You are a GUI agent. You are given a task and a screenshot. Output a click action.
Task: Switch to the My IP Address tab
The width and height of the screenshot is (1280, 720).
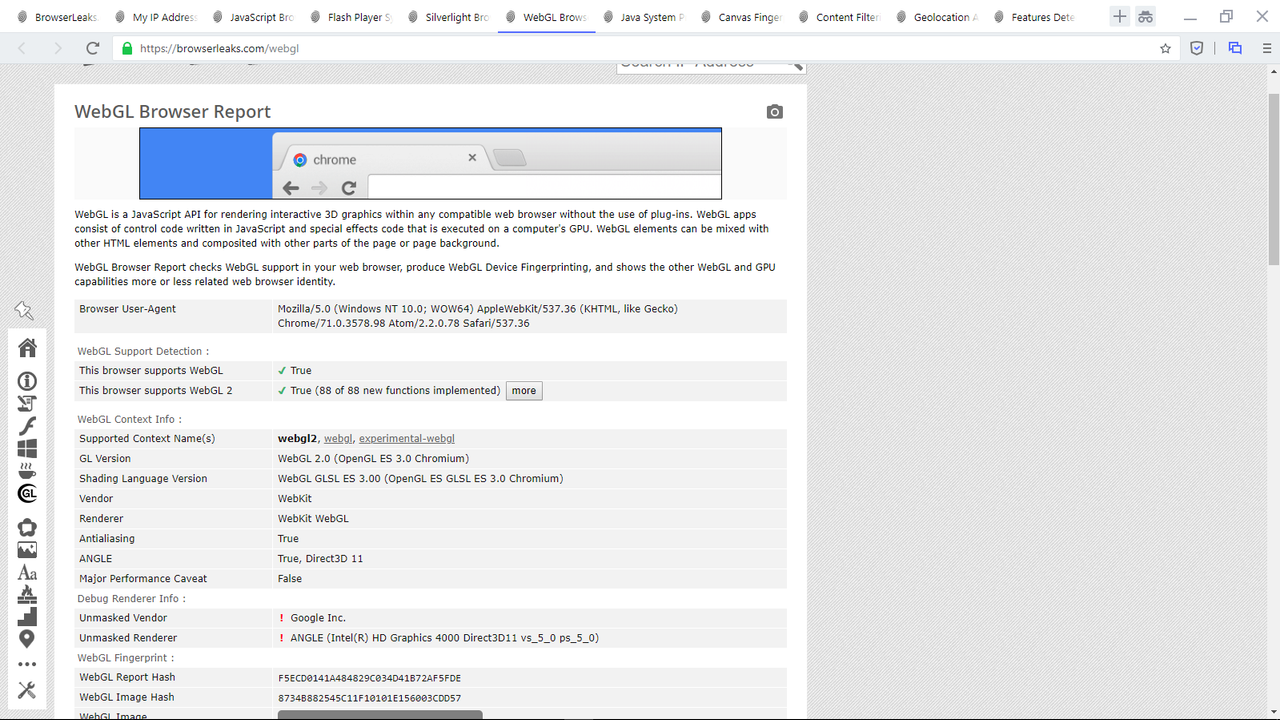coord(155,17)
